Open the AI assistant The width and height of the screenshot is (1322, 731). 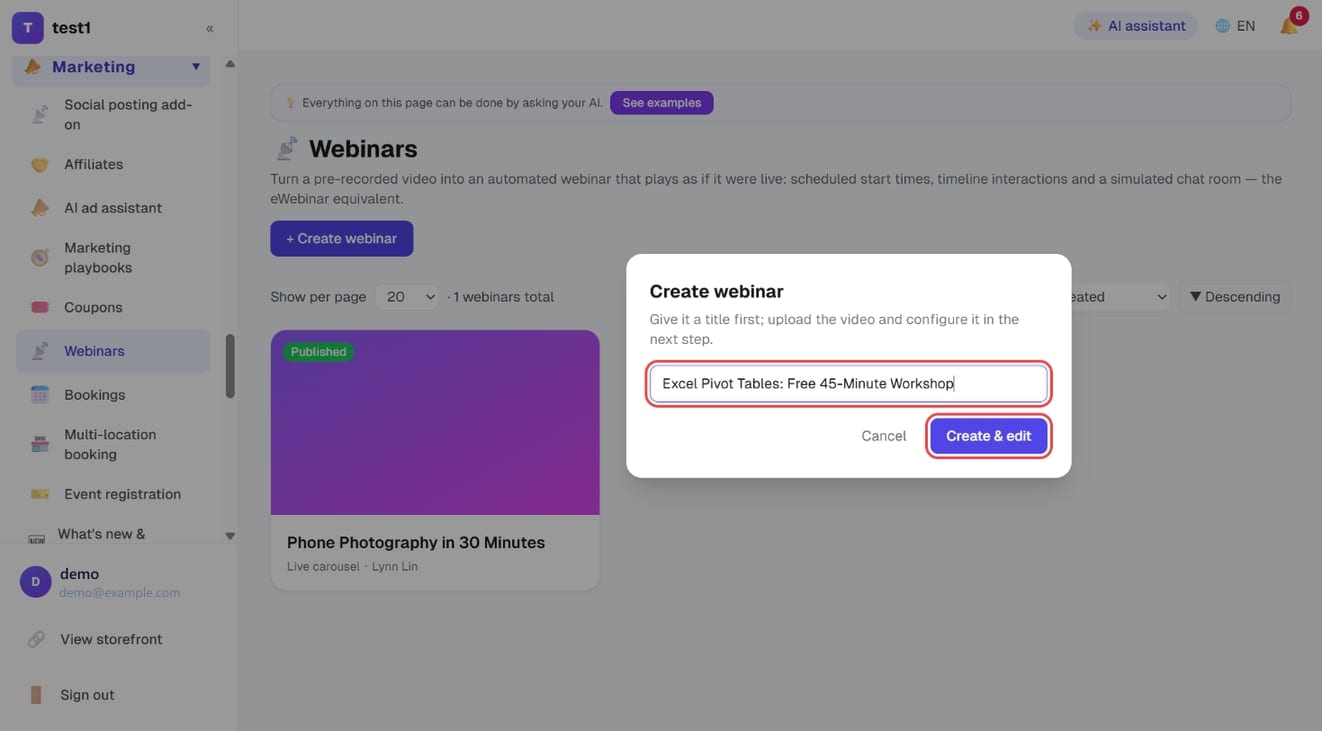(x=1136, y=26)
